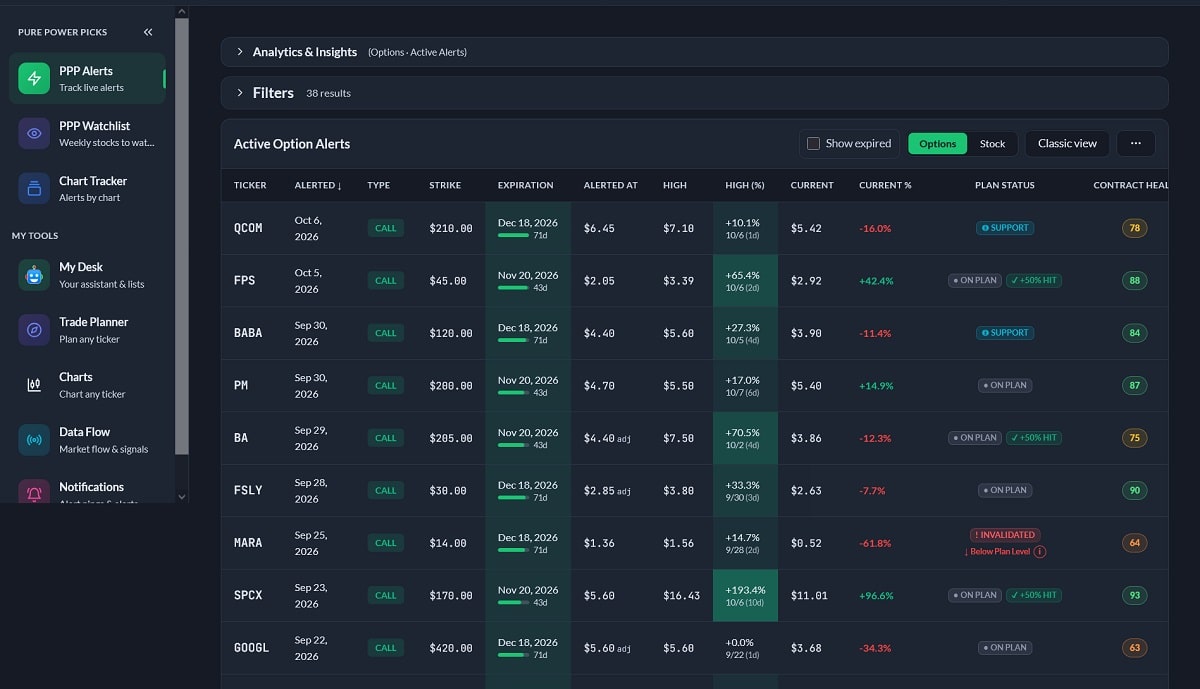The image size is (1200, 689).
Task: Click QCOM expiration progress bar 71d
Action: pyautogui.click(x=514, y=236)
